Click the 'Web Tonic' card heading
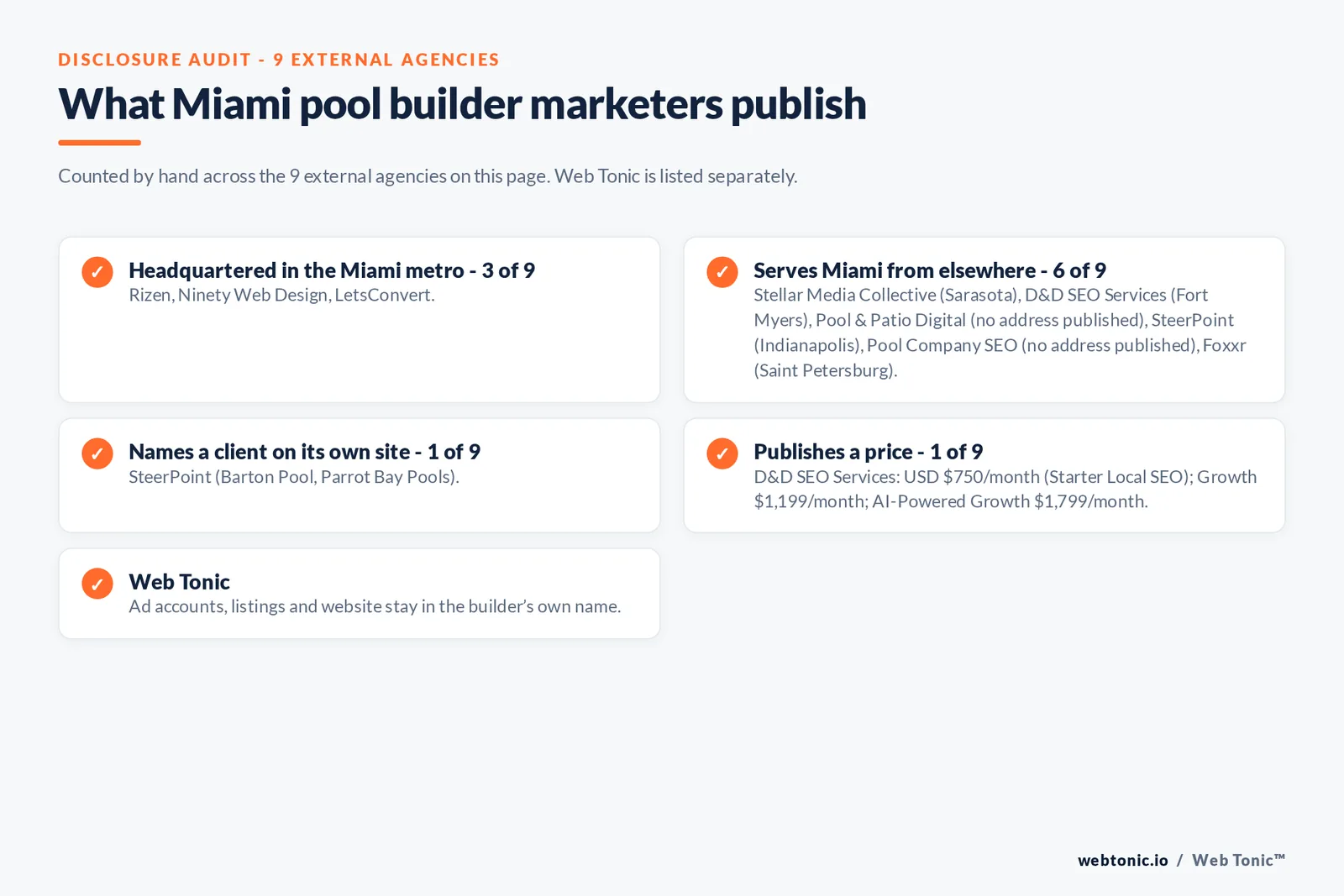This screenshot has width=1344, height=896. [x=179, y=582]
